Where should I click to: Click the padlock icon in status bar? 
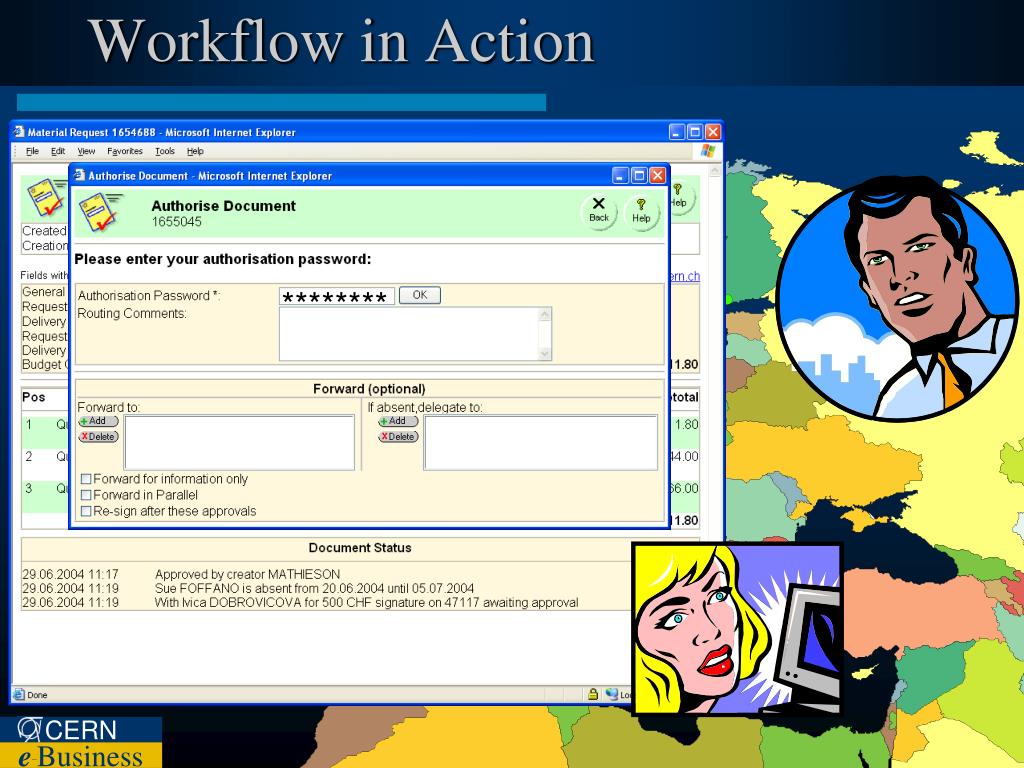coord(592,694)
